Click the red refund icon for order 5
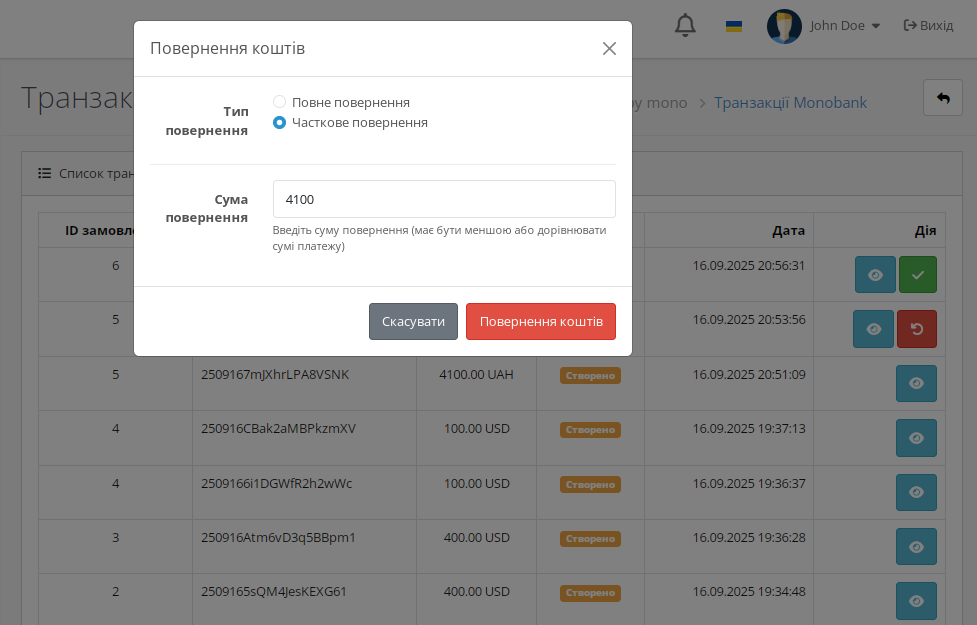The width and height of the screenshot is (977, 625). [x=917, y=329]
